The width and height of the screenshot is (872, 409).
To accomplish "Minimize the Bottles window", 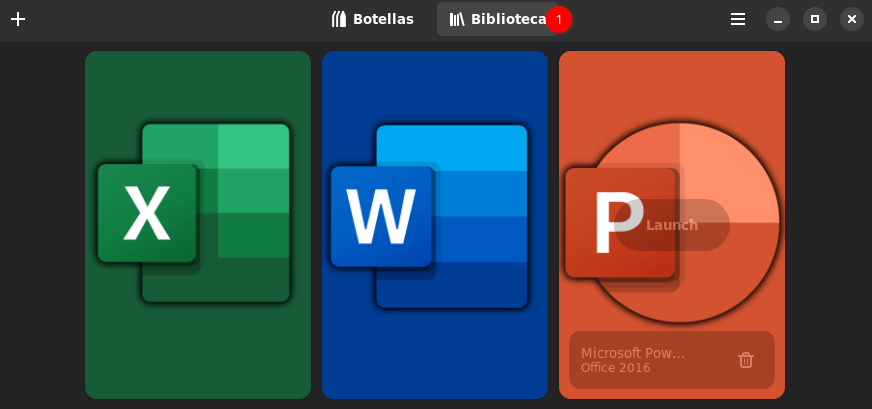I will click(778, 19).
